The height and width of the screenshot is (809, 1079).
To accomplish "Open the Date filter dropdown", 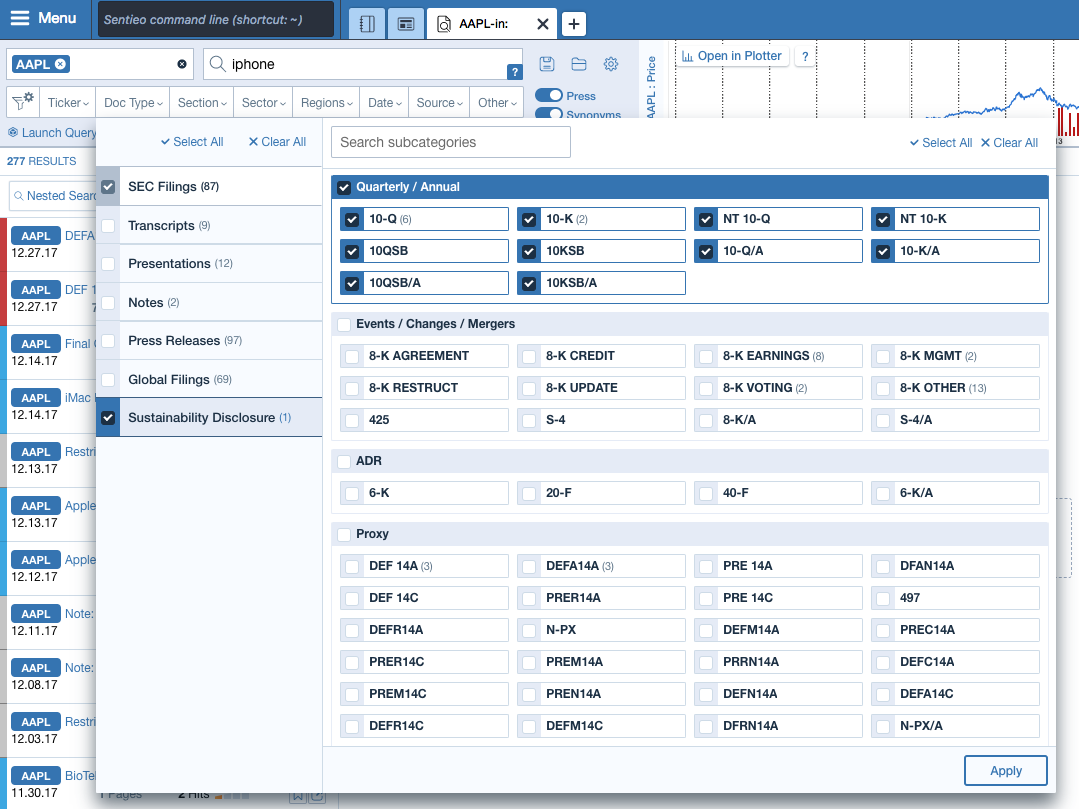I will 384,103.
